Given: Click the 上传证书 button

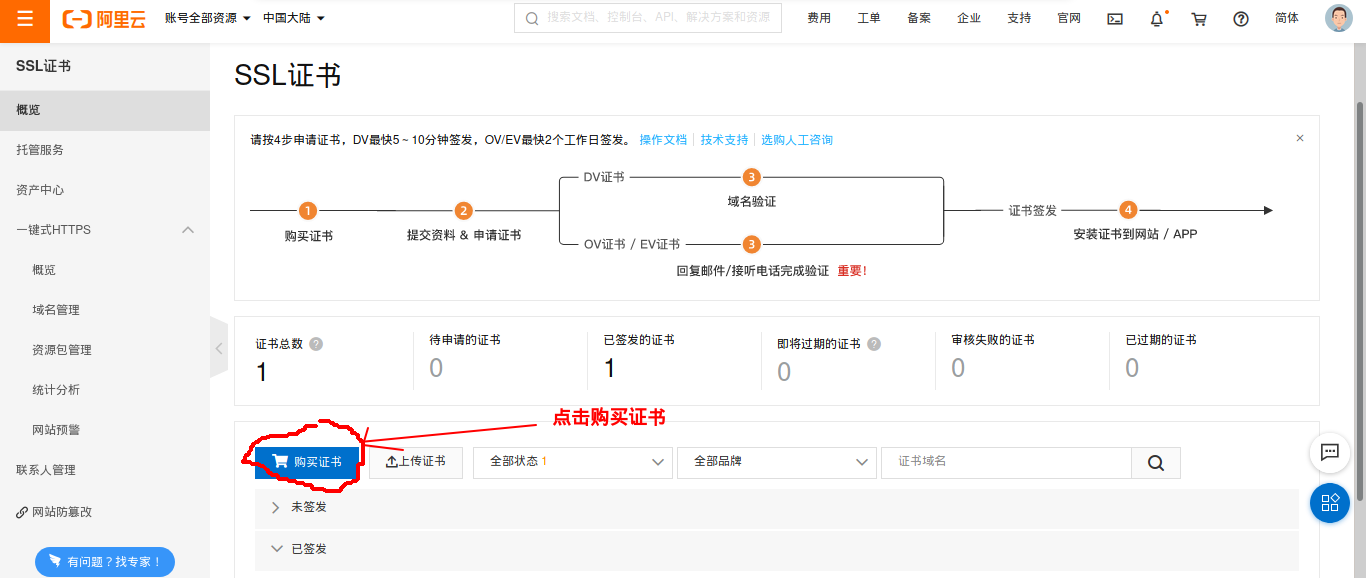Looking at the screenshot, I should pyautogui.click(x=416, y=462).
